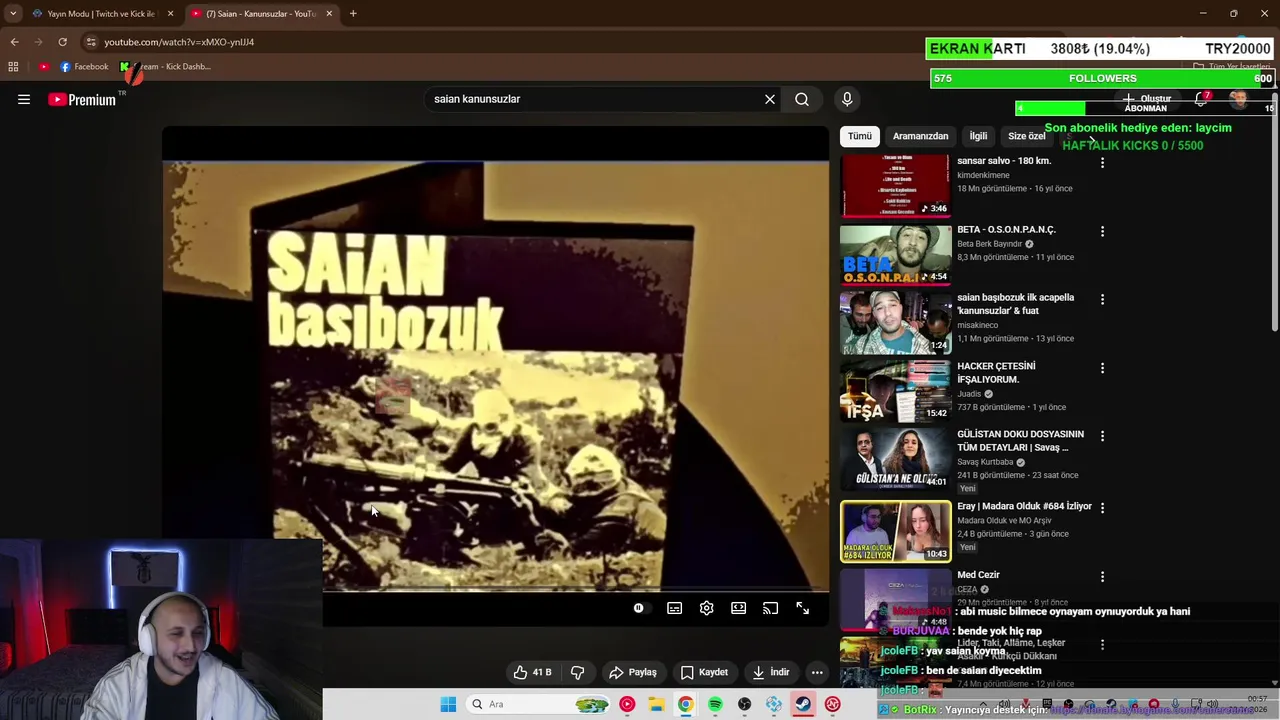Switch the player to theater mode
1280x720 pixels.
(738, 608)
